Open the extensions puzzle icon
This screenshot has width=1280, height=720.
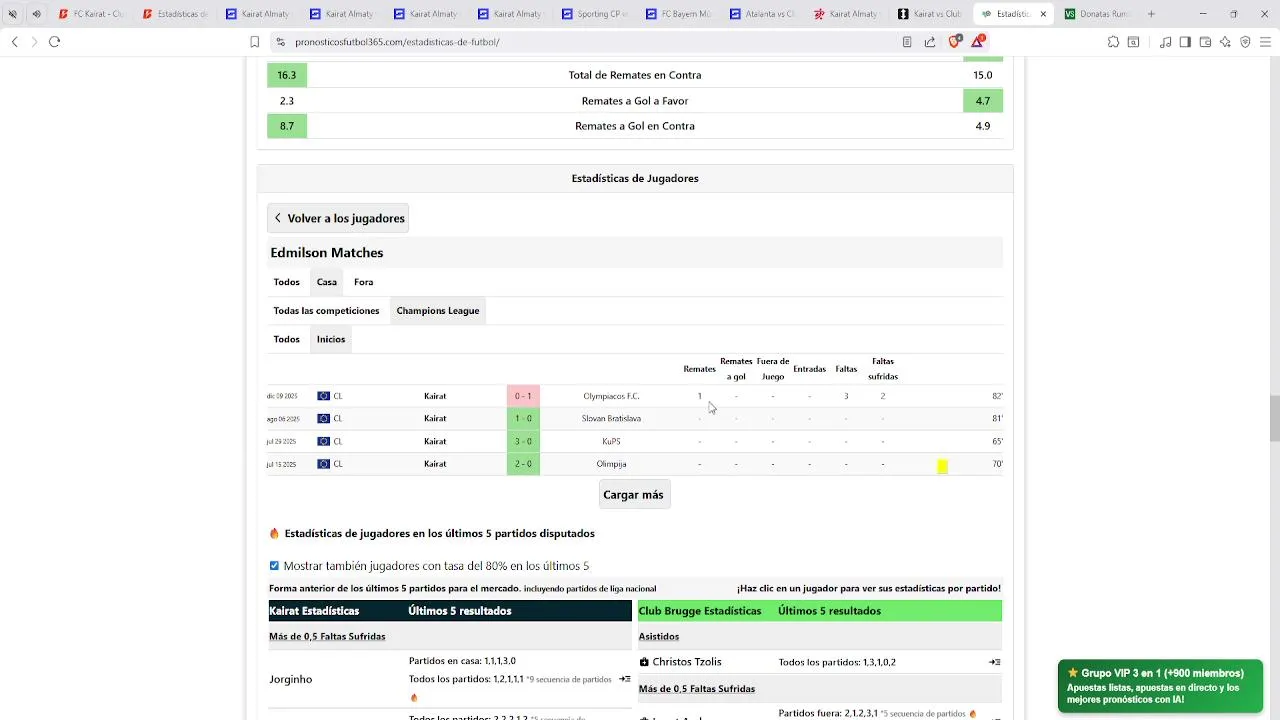(x=1113, y=42)
